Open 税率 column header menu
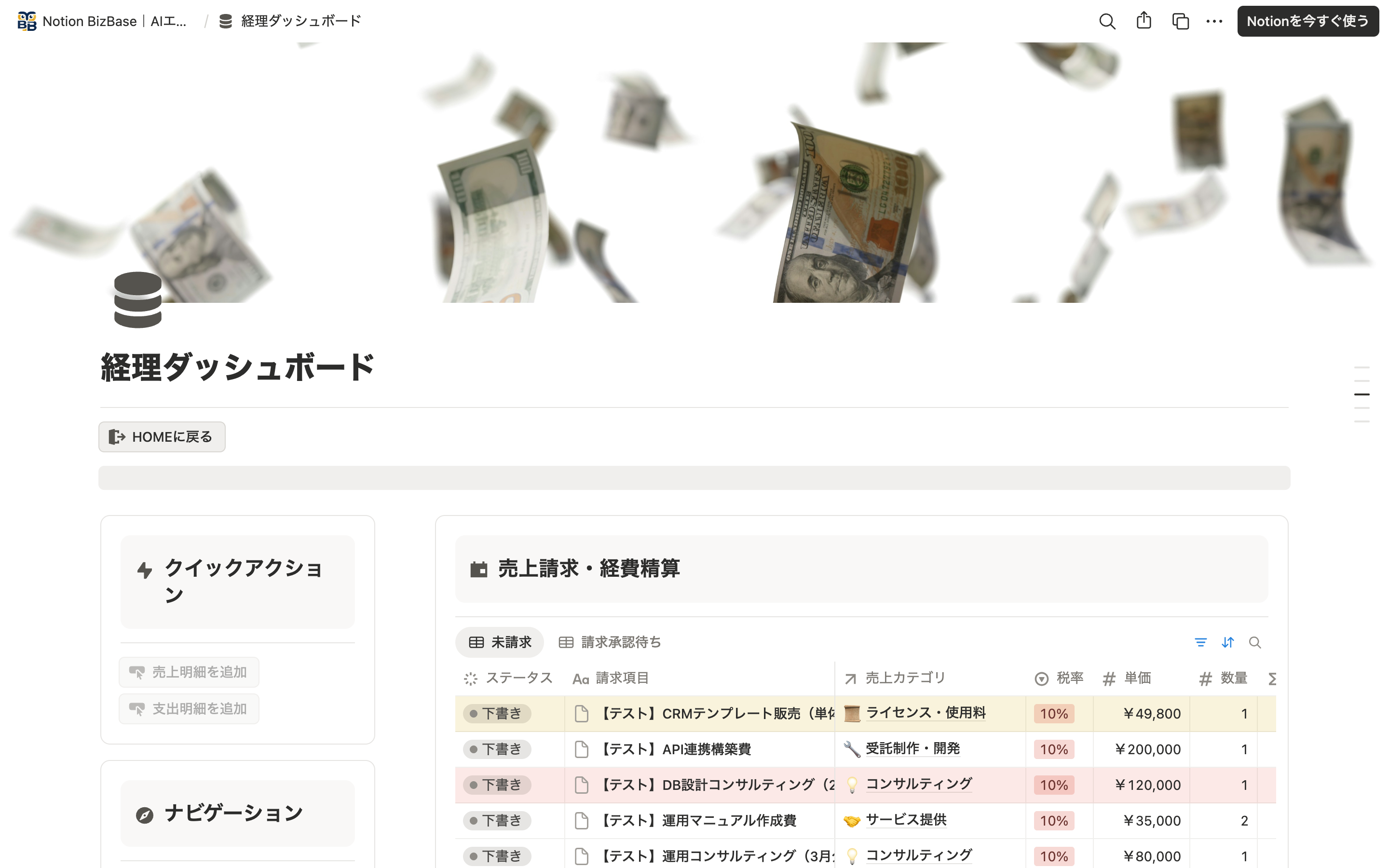This screenshot has width=1389, height=868. [x=1059, y=678]
